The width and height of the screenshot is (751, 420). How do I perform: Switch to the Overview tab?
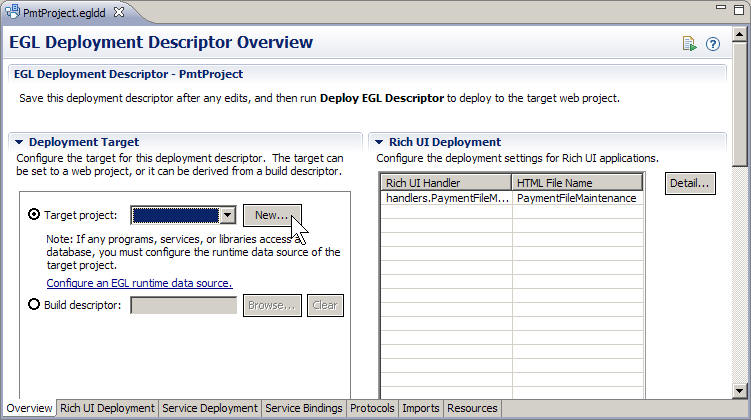click(x=29, y=409)
